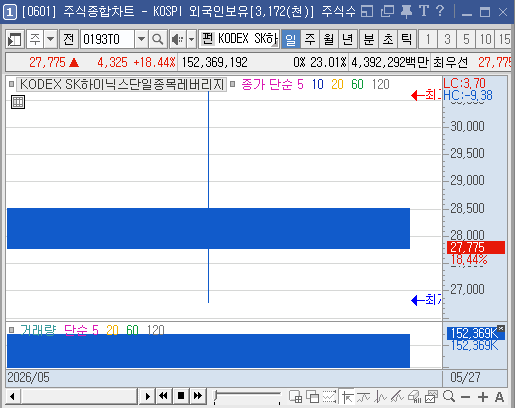Toggle the left side panel icon

15,39
